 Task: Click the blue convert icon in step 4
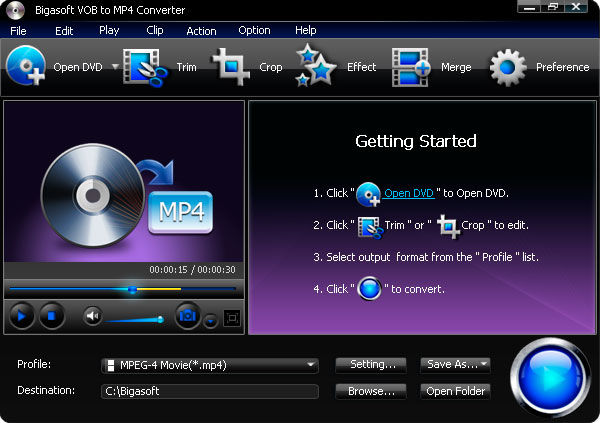369,288
